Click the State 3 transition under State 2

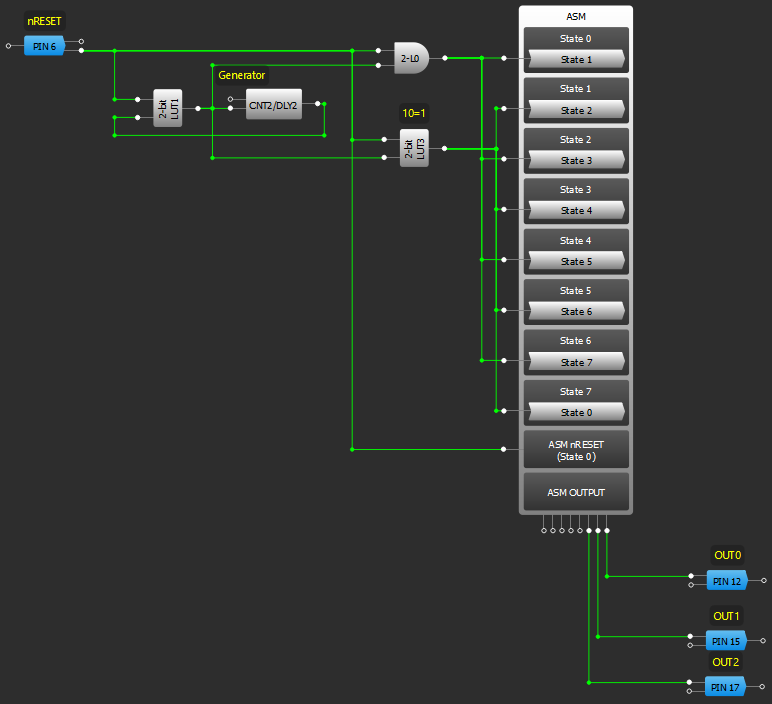click(575, 160)
